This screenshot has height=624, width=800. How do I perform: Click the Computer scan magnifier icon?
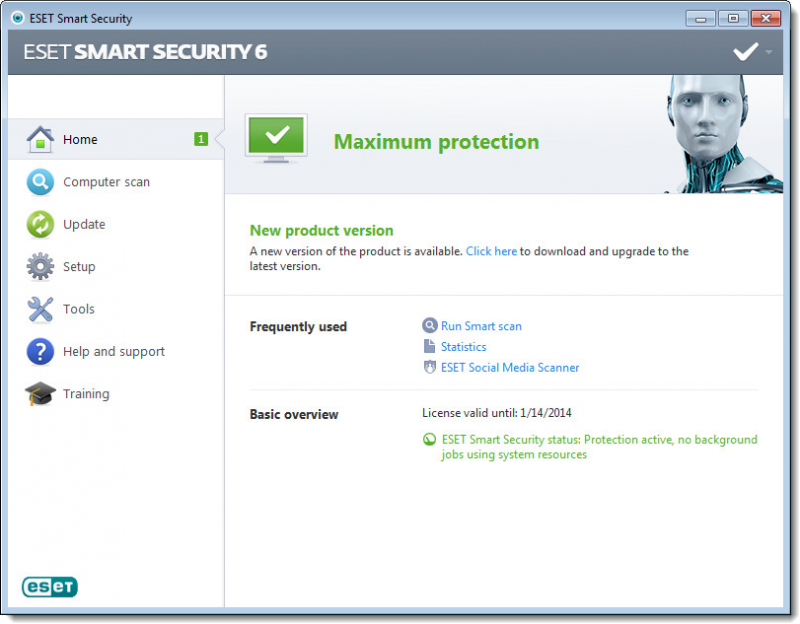(40, 182)
